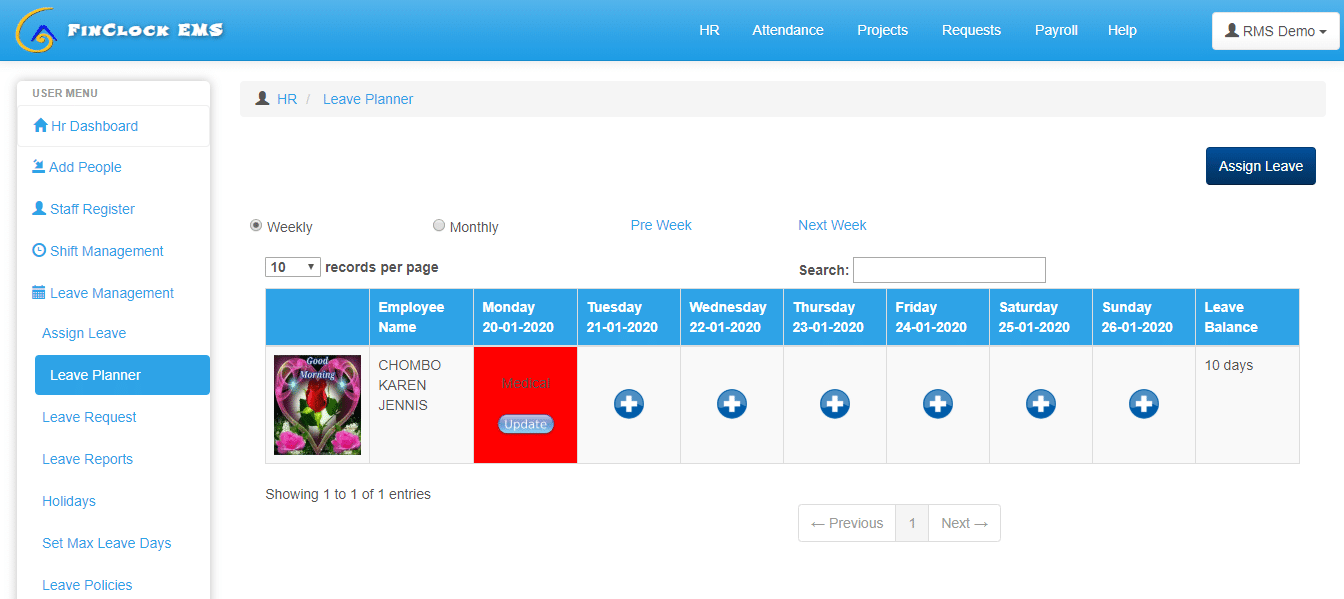Click the Leave Management calendar icon
The height and width of the screenshot is (599, 1344).
click(x=38, y=292)
